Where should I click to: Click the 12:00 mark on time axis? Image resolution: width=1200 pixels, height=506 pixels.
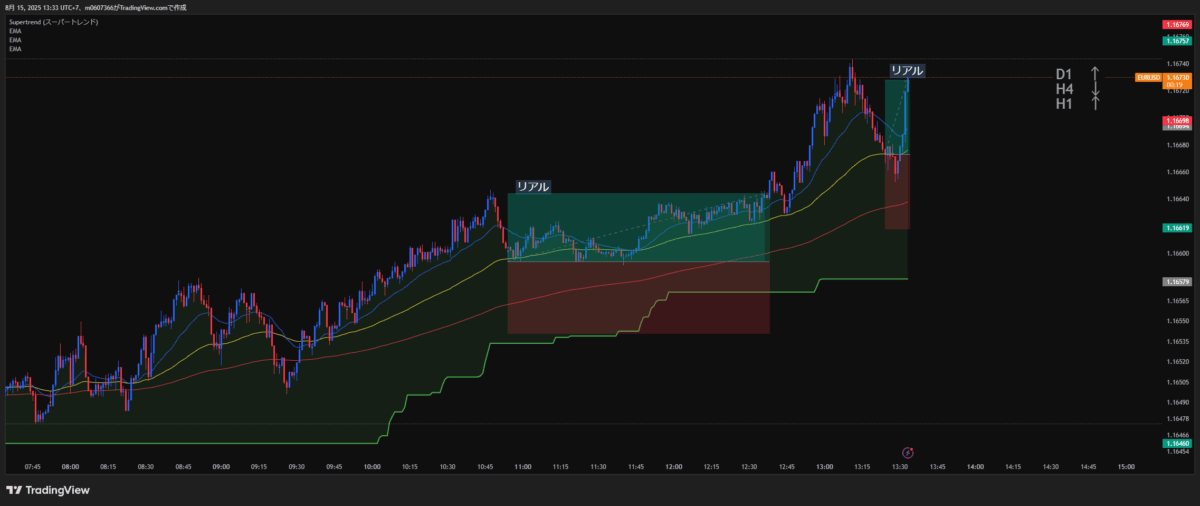(674, 466)
